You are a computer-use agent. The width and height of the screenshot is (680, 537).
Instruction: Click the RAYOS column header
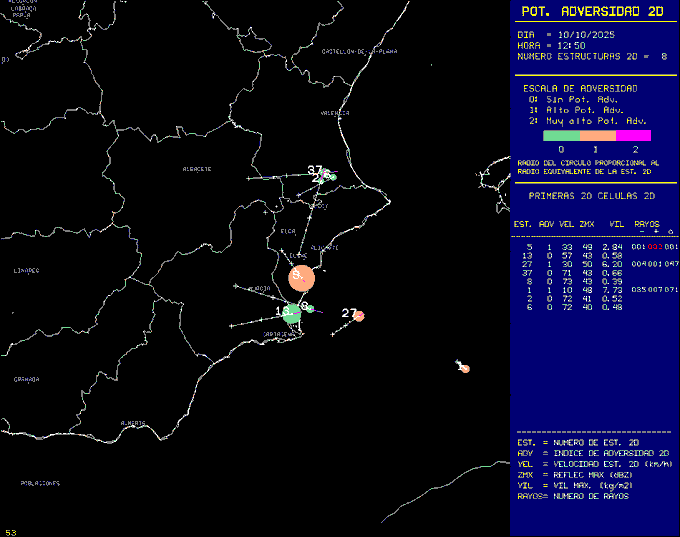click(x=647, y=224)
